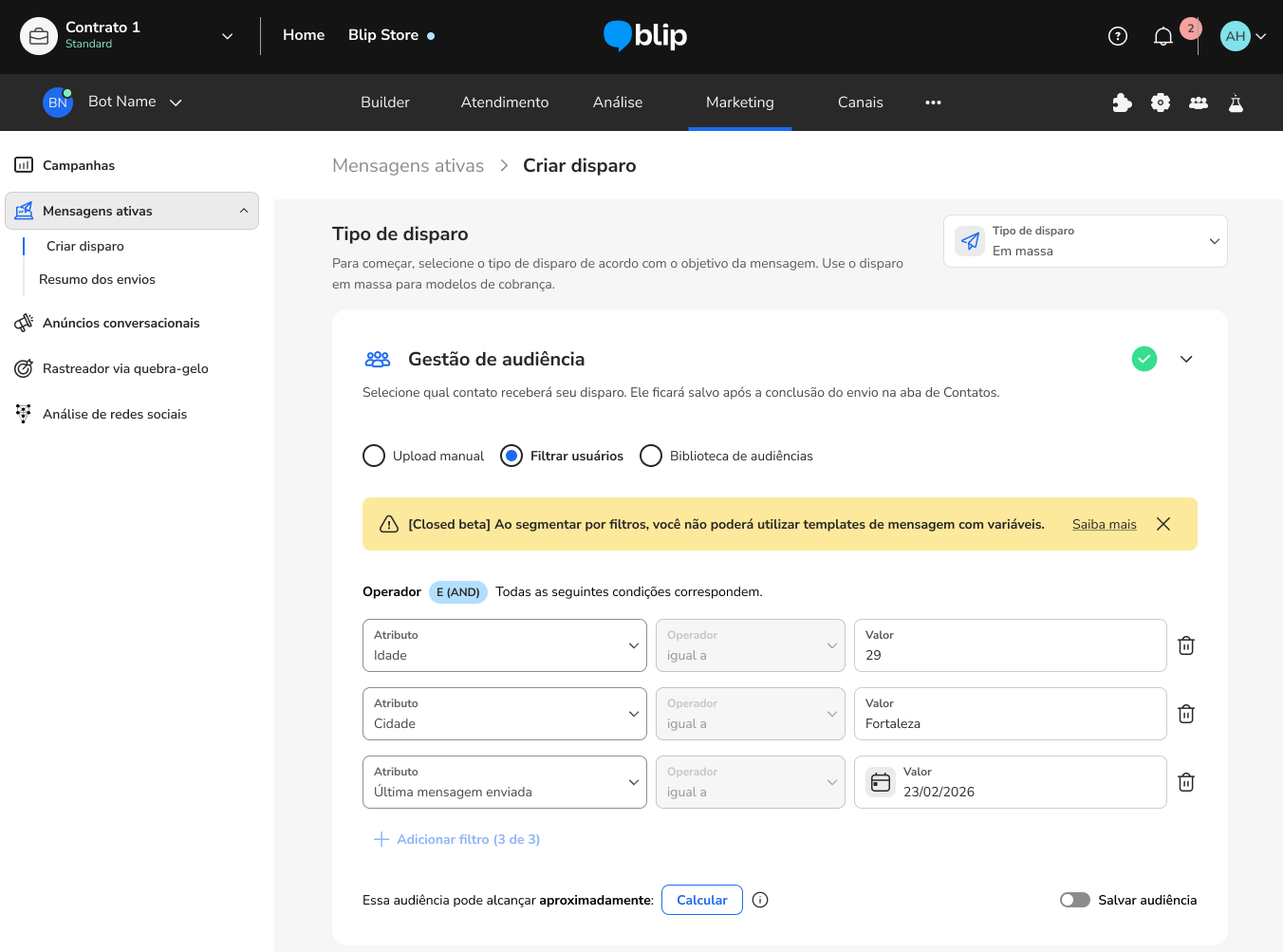This screenshot has height=952, width=1283.
Task: Open the Tipo de disparo dropdown
Action: (1085, 241)
